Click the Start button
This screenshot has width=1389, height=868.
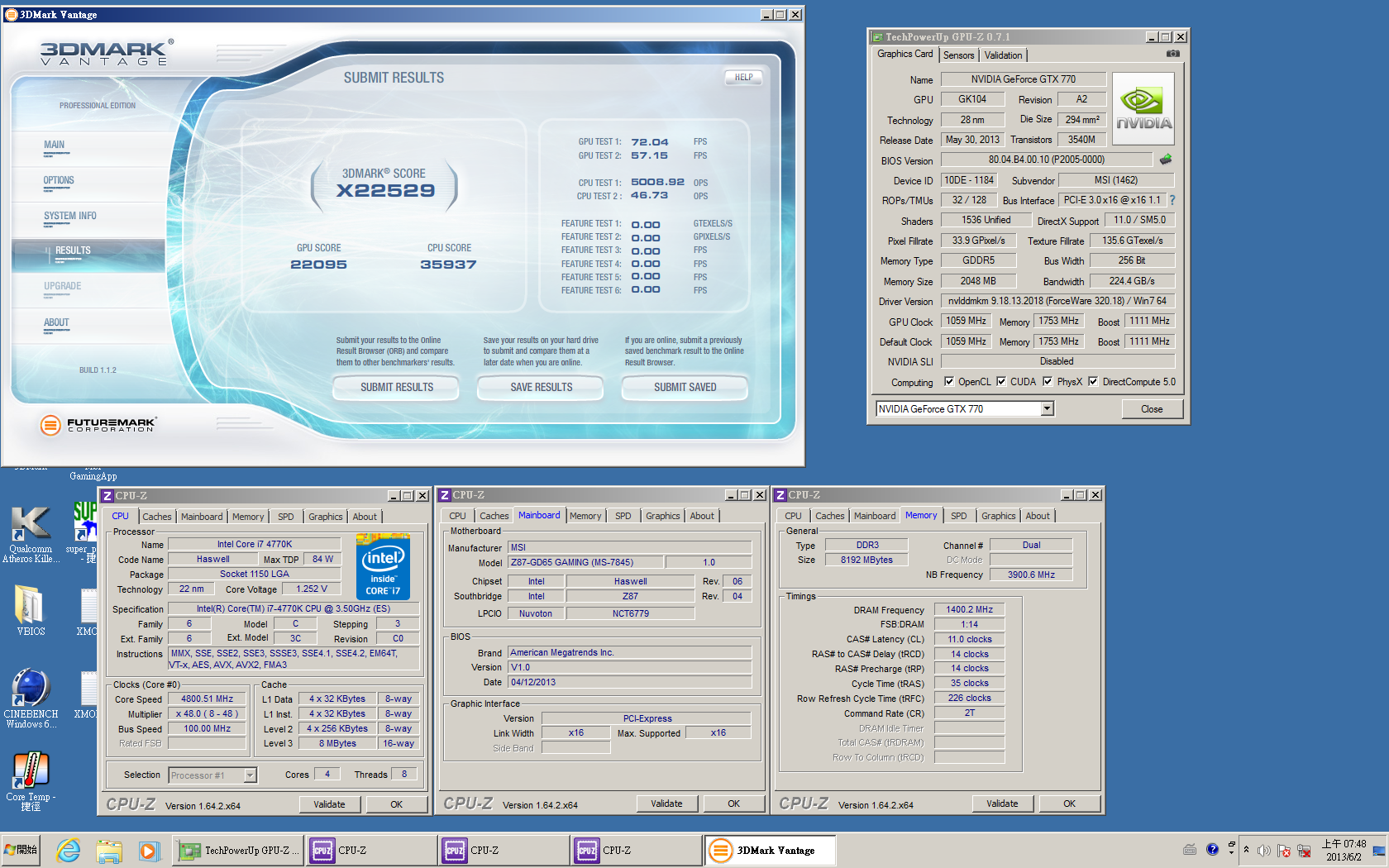click(x=21, y=850)
